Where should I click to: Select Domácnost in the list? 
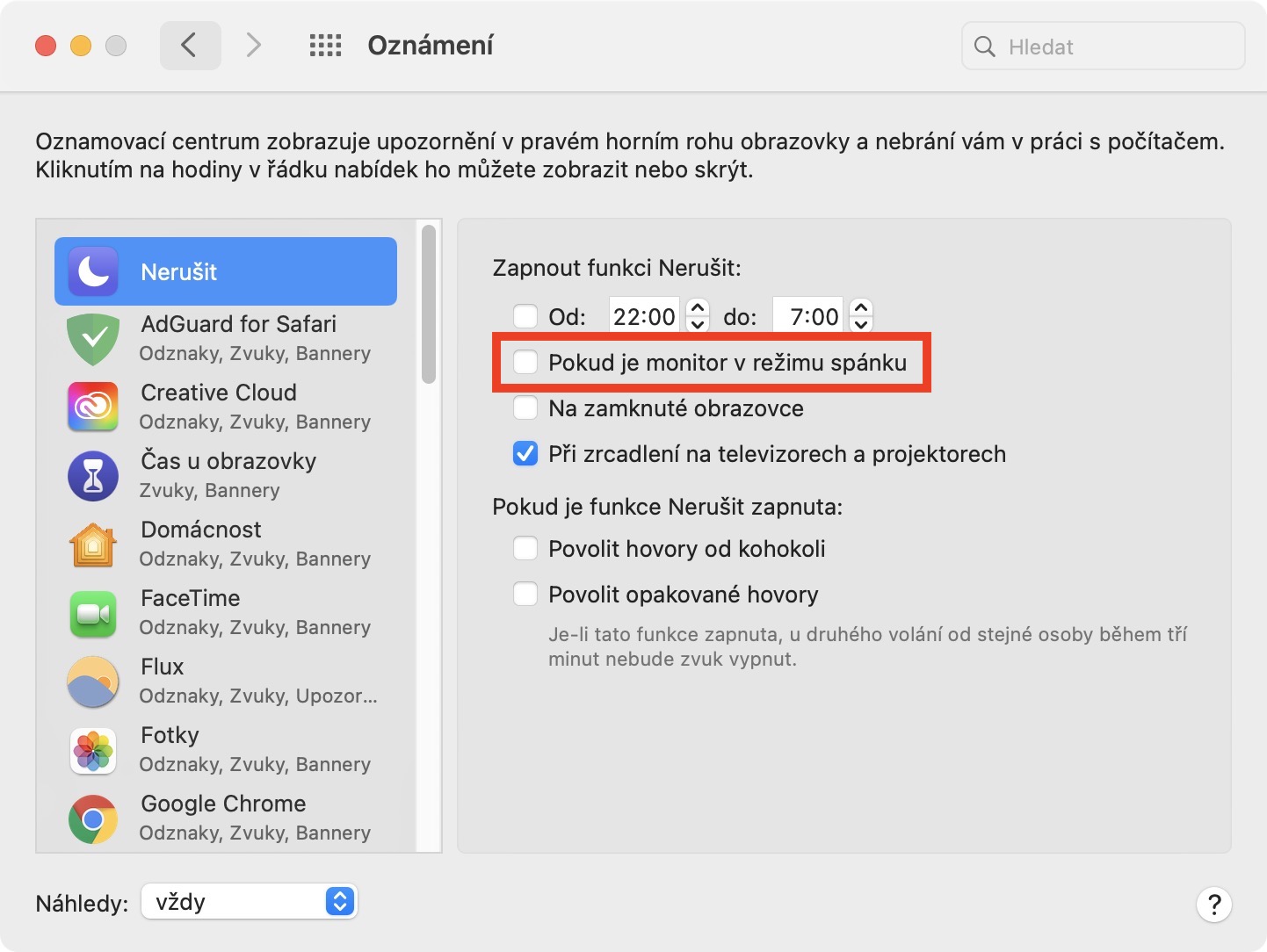(x=226, y=545)
